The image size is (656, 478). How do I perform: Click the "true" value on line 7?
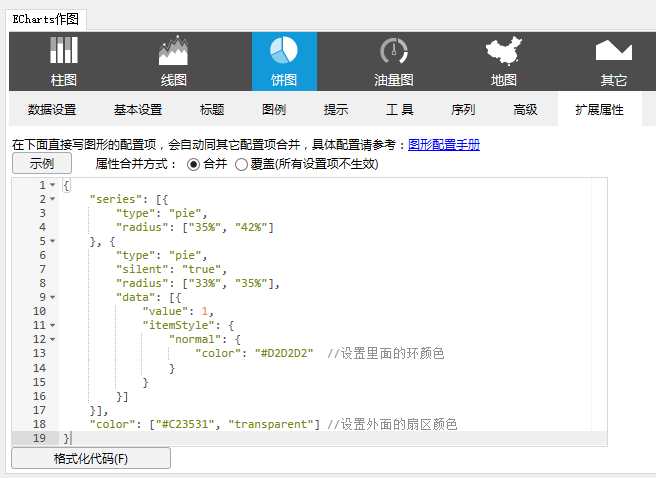201,269
